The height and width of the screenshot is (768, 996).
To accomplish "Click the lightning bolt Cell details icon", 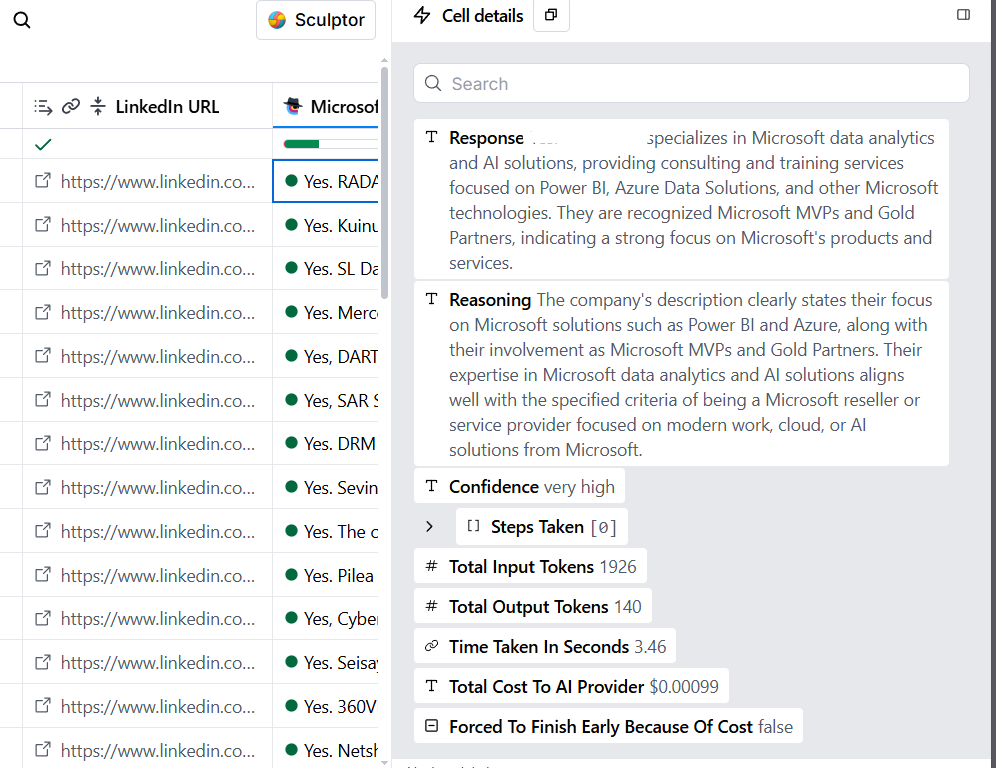I will click(422, 15).
